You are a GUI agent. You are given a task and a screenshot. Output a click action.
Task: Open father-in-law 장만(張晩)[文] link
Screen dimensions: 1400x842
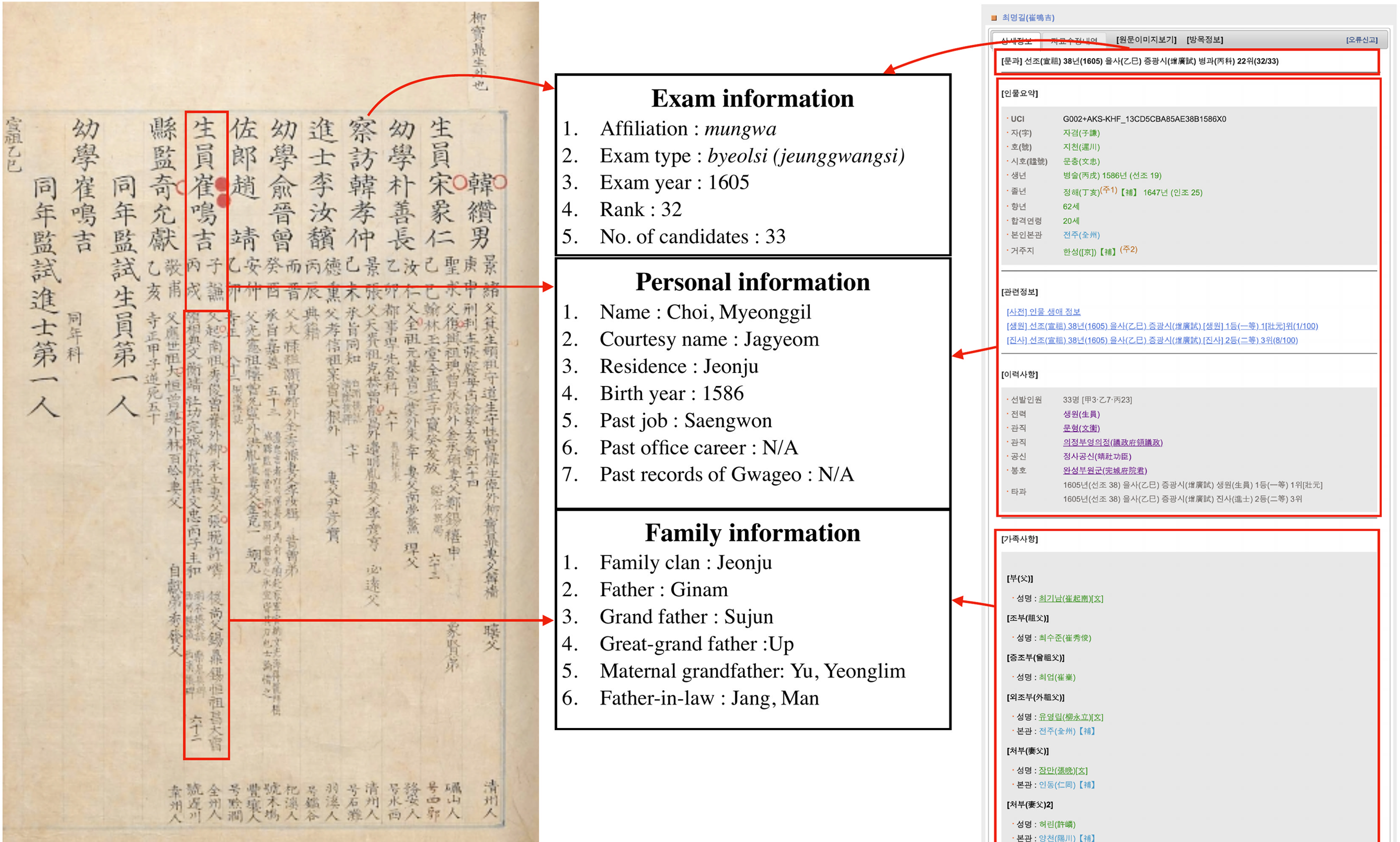tap(1062, 770)
